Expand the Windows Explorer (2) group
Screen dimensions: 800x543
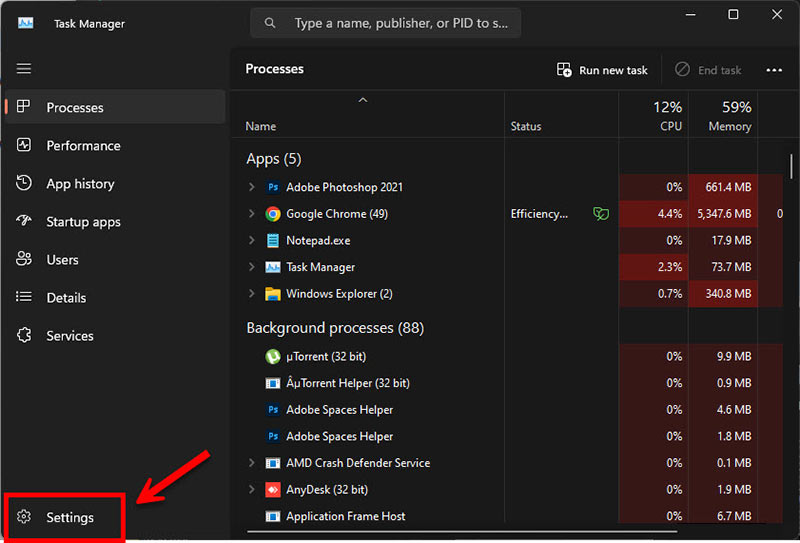point(252,293)
